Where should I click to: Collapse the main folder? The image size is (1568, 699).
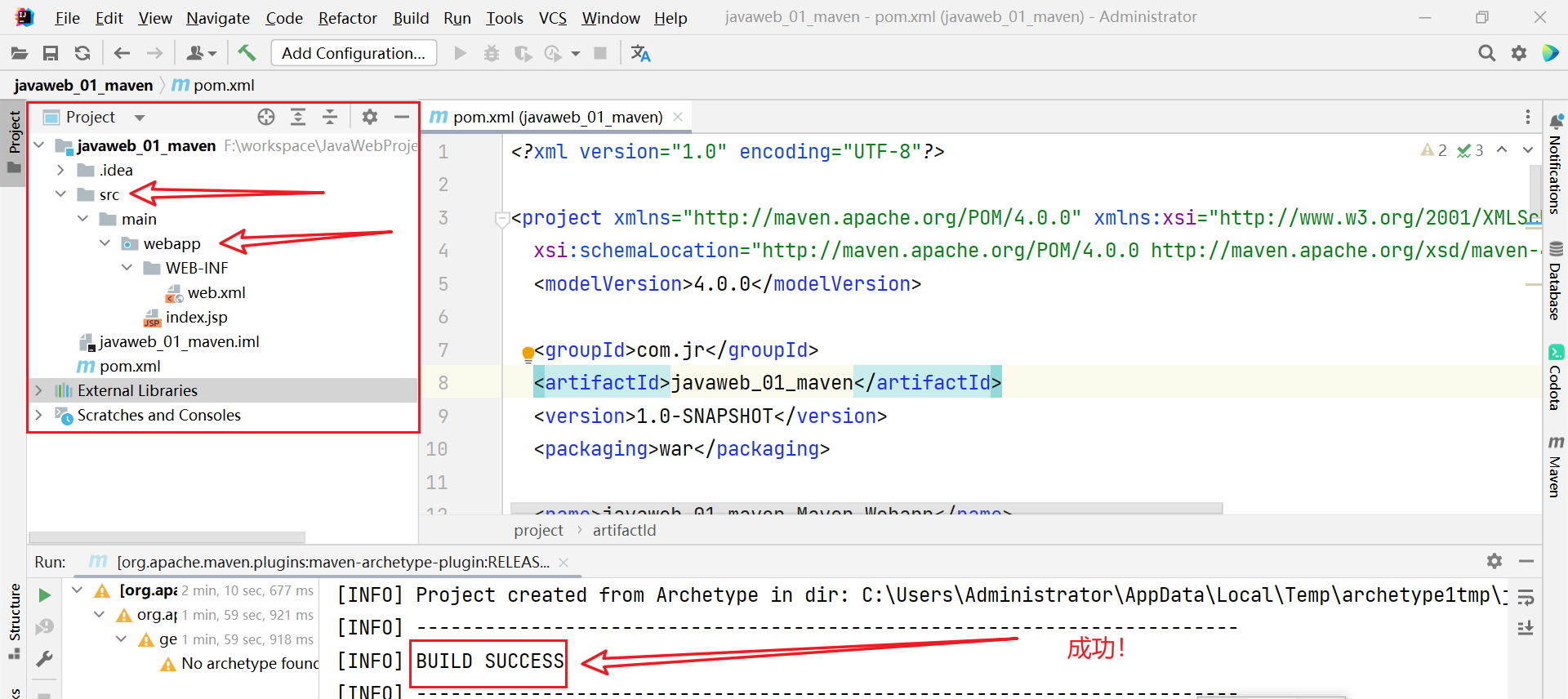pos(83,219)
